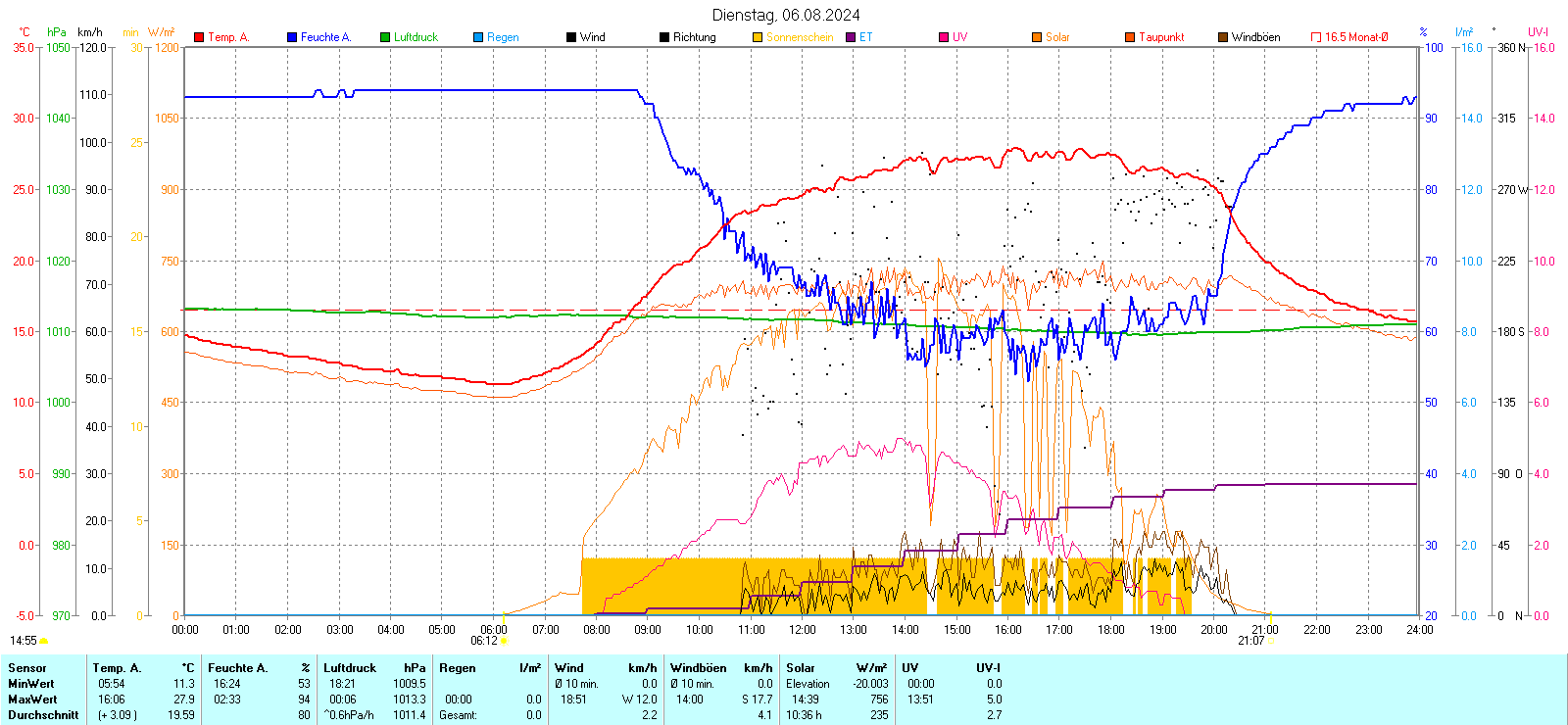Screen dimensions: 1568x725
Task: Click the brown Windböen legend square
Action: pos(1223,37)
